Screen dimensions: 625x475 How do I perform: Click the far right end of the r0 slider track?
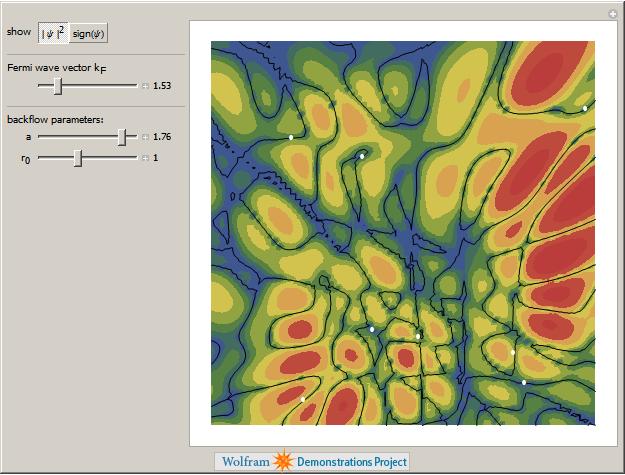[136, 158]
